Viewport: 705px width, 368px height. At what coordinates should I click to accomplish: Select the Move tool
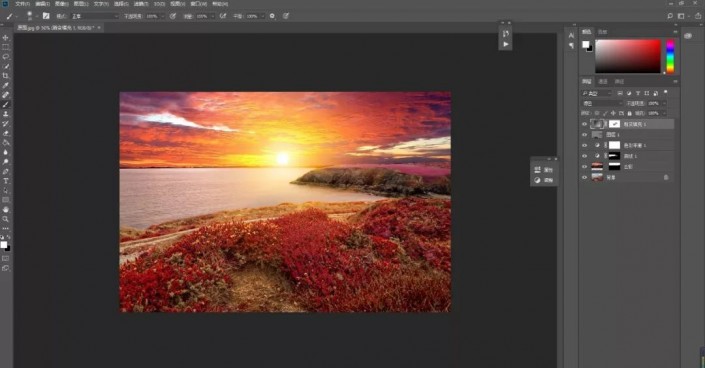click(x=6, y=37)
